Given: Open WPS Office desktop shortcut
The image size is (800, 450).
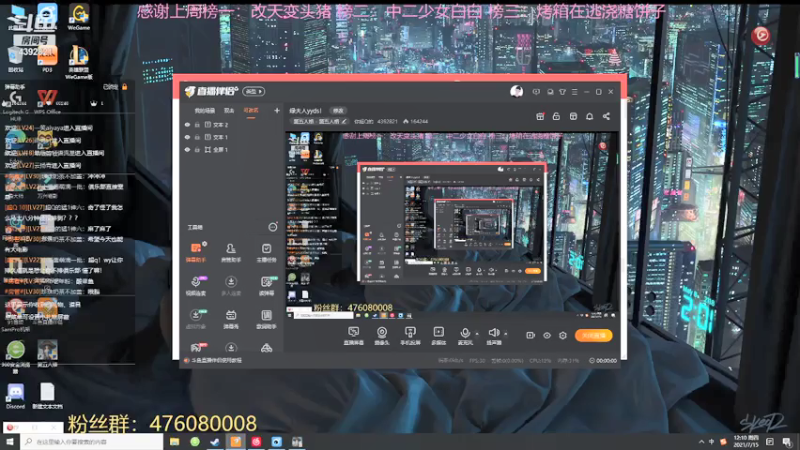Looking at the screenshot, I should pyautogui.click(x=47, y=101).
